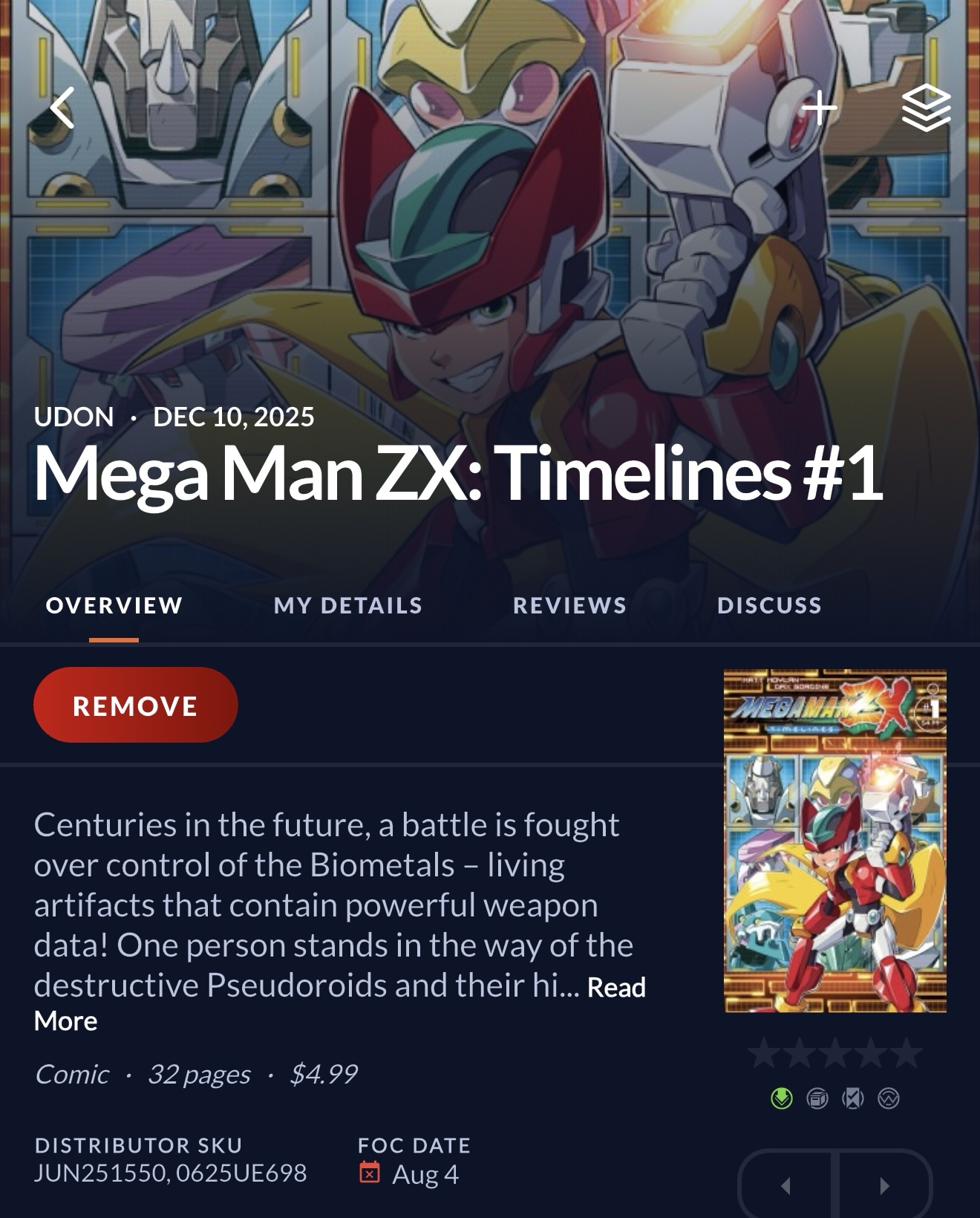Screen dimensions: 980x1218
Task: Select the Overview tab
Action: (x=114, y=605)
